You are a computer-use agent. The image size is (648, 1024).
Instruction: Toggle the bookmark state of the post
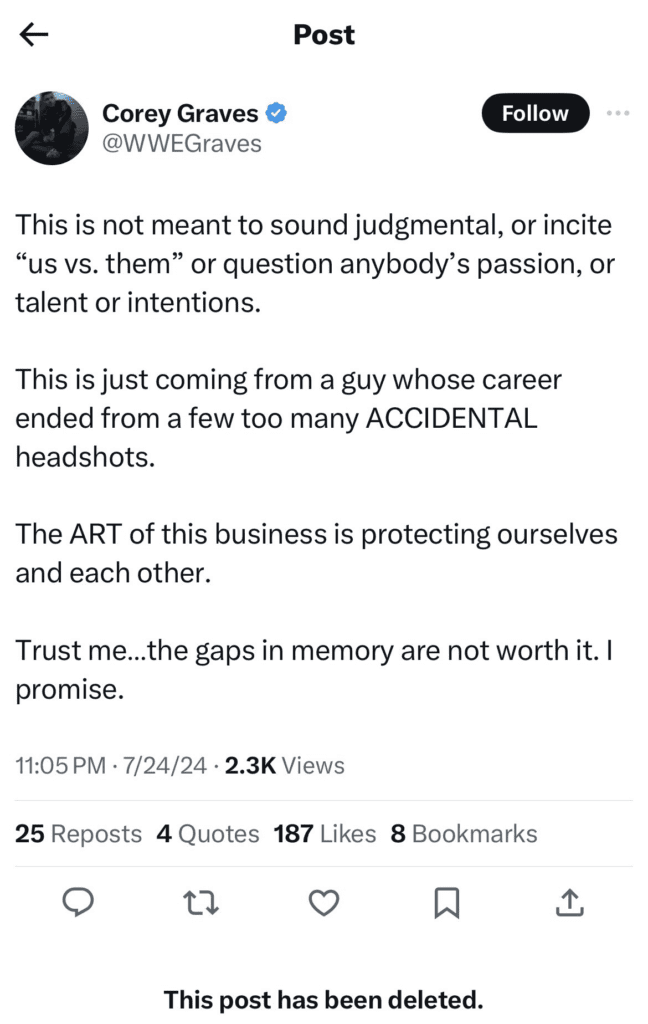pos(446,903)
